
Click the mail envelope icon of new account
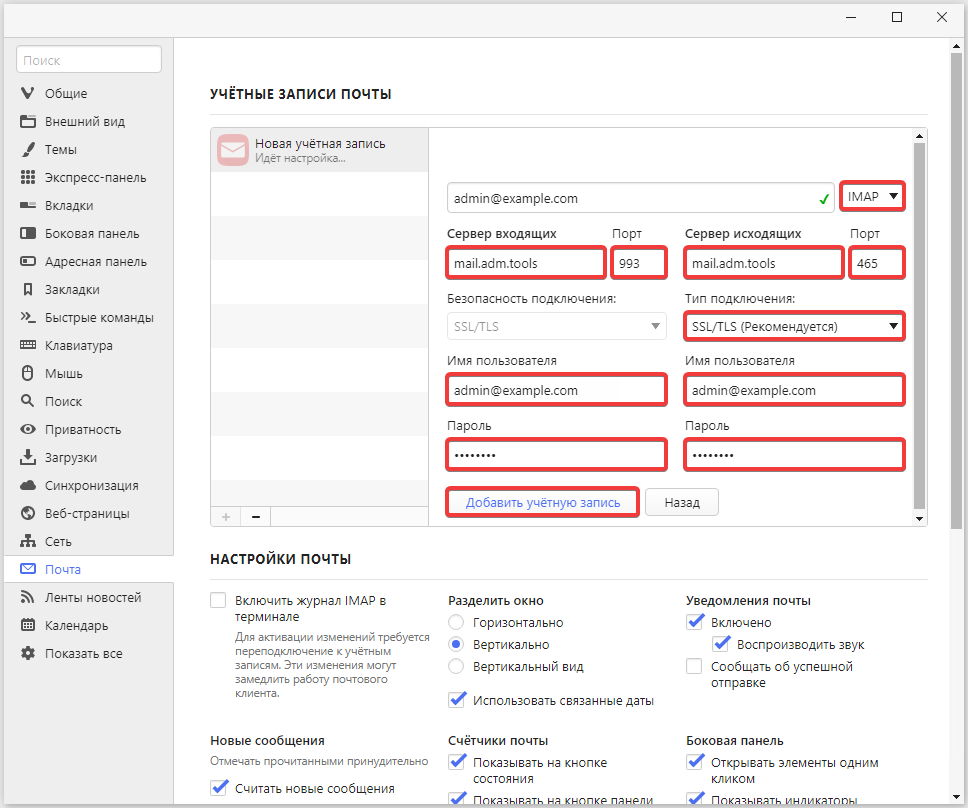(x=233, y=150)
